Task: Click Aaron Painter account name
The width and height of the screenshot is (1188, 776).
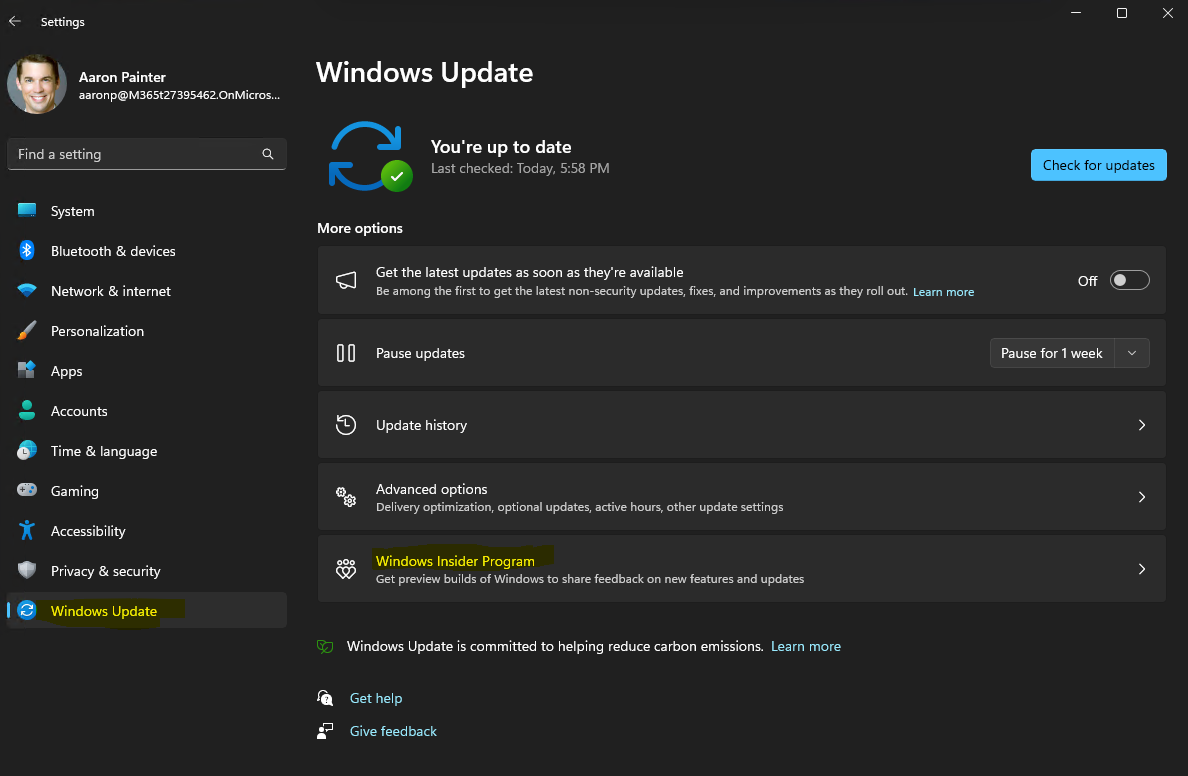Action: coord(122,77)
